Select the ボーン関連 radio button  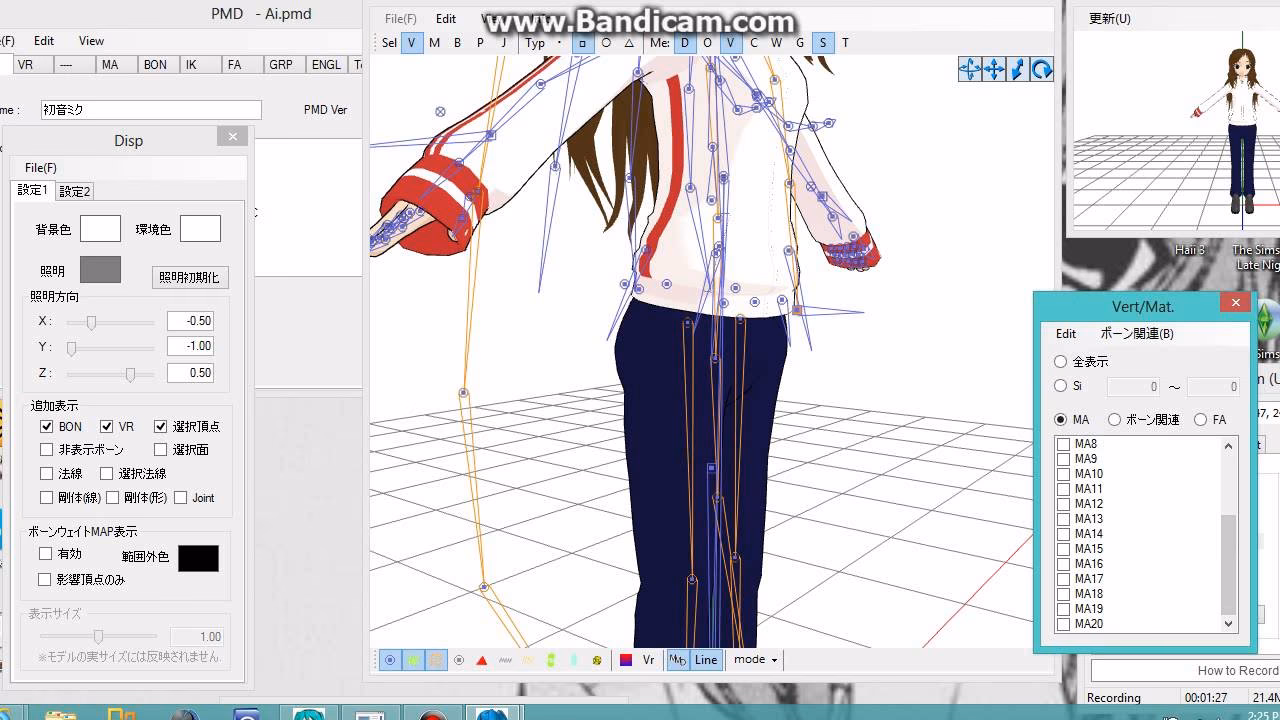(1114, 420)
